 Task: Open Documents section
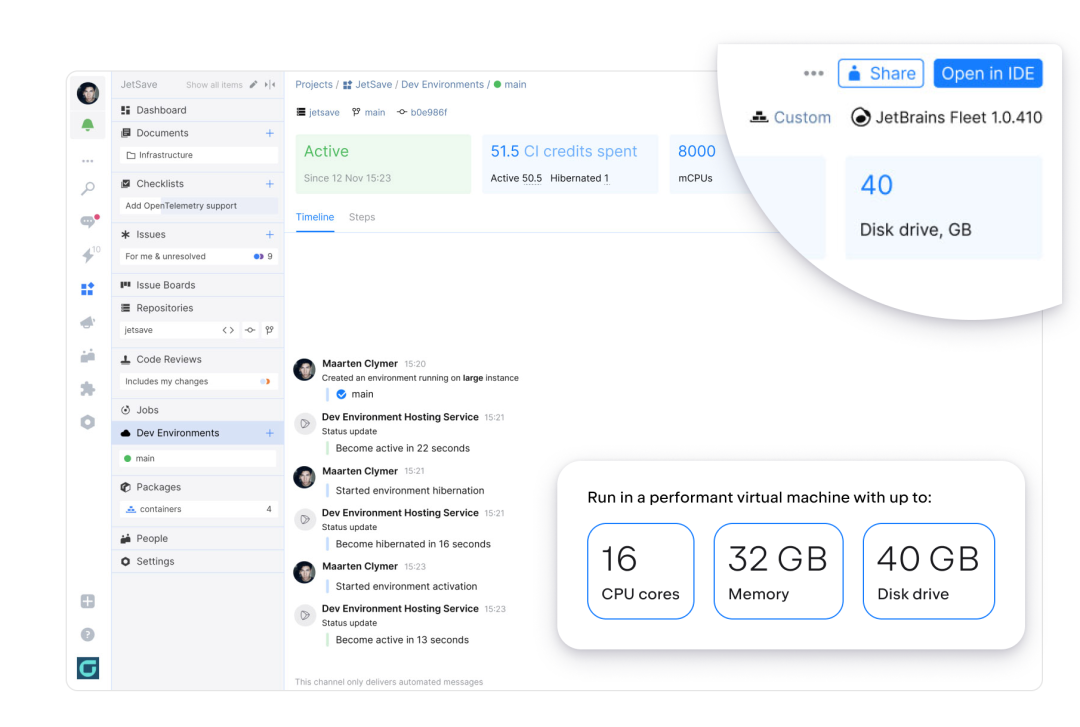pyautogui.click(x=163, y=133)
